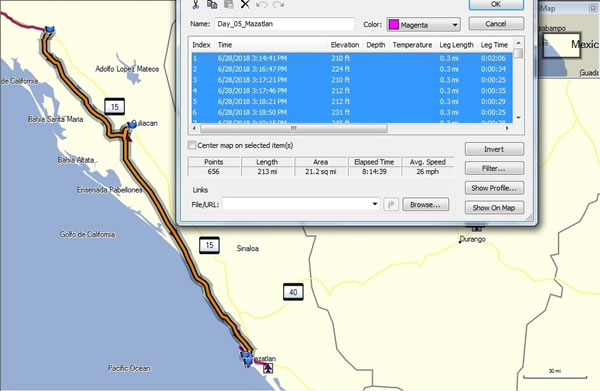This screenshot has width=600, height=391.
Task: Click the Undo arrow icon
Action: click(x=262, y=4)
